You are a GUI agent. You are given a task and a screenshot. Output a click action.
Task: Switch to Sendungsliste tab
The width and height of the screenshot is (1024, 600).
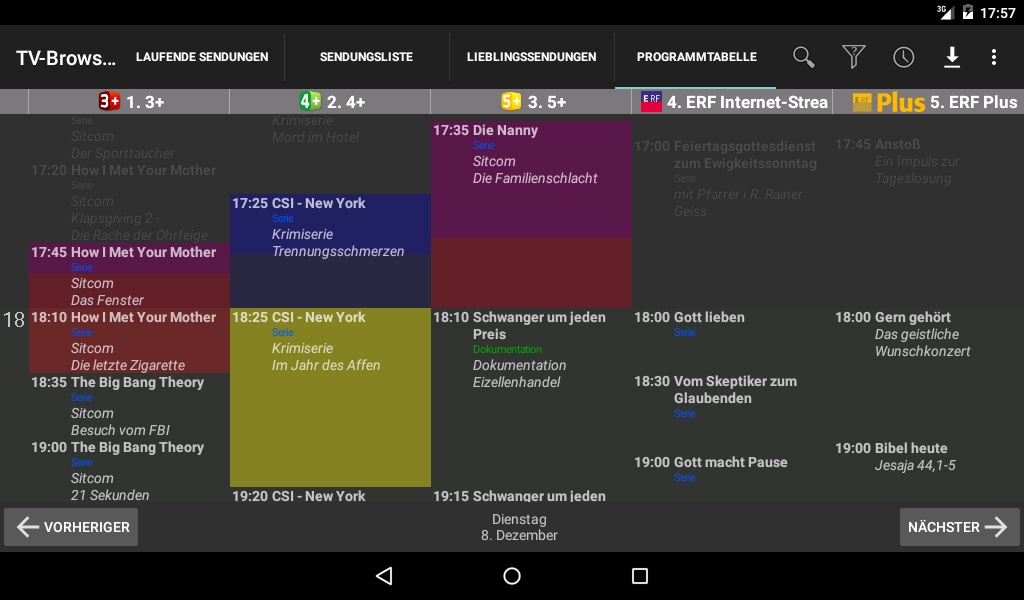tap(366, 57)
